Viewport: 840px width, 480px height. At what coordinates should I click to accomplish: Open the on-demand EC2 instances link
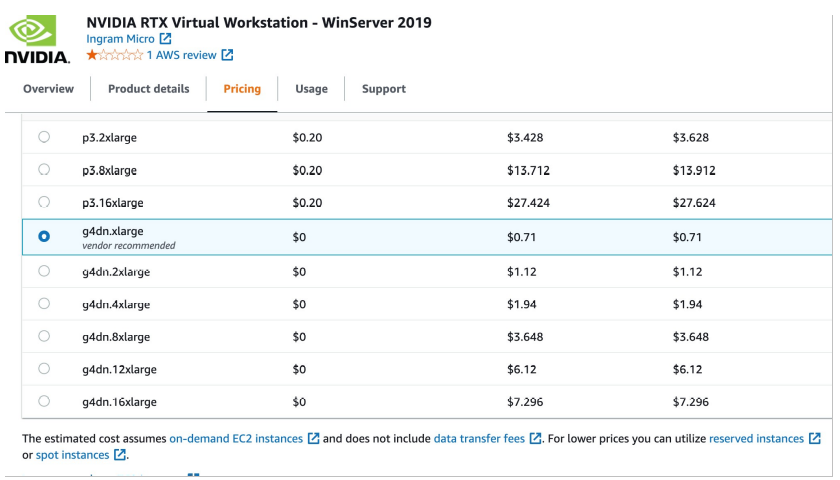[x=236, y=439]
